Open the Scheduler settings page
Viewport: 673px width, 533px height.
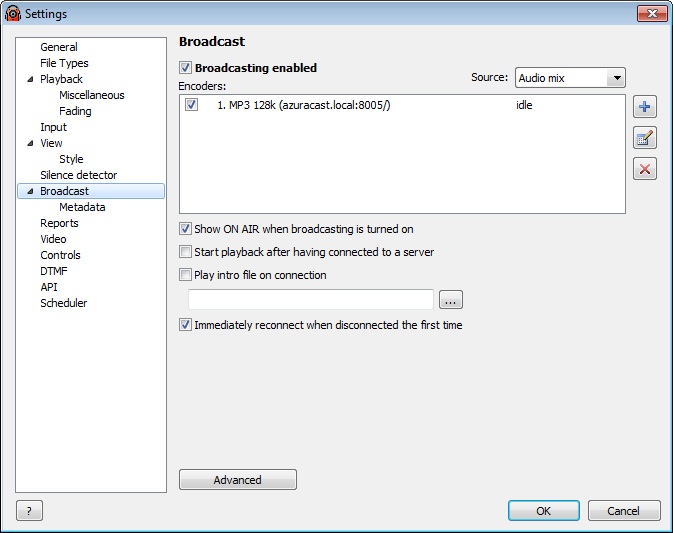pyautogui.click(x=64, y=303)
